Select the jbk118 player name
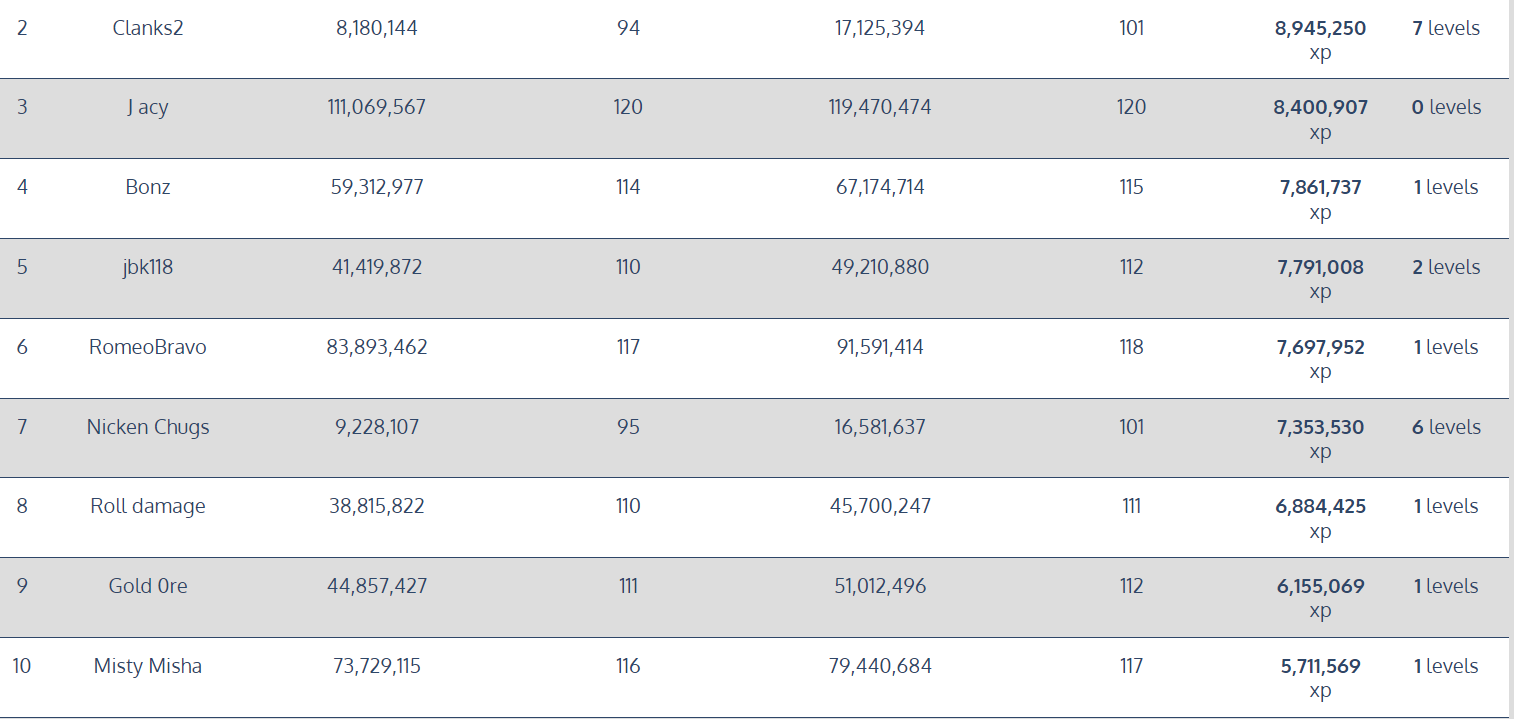Image resolution: width=1514 pixels, height=719 pixels. pos(148,267)
